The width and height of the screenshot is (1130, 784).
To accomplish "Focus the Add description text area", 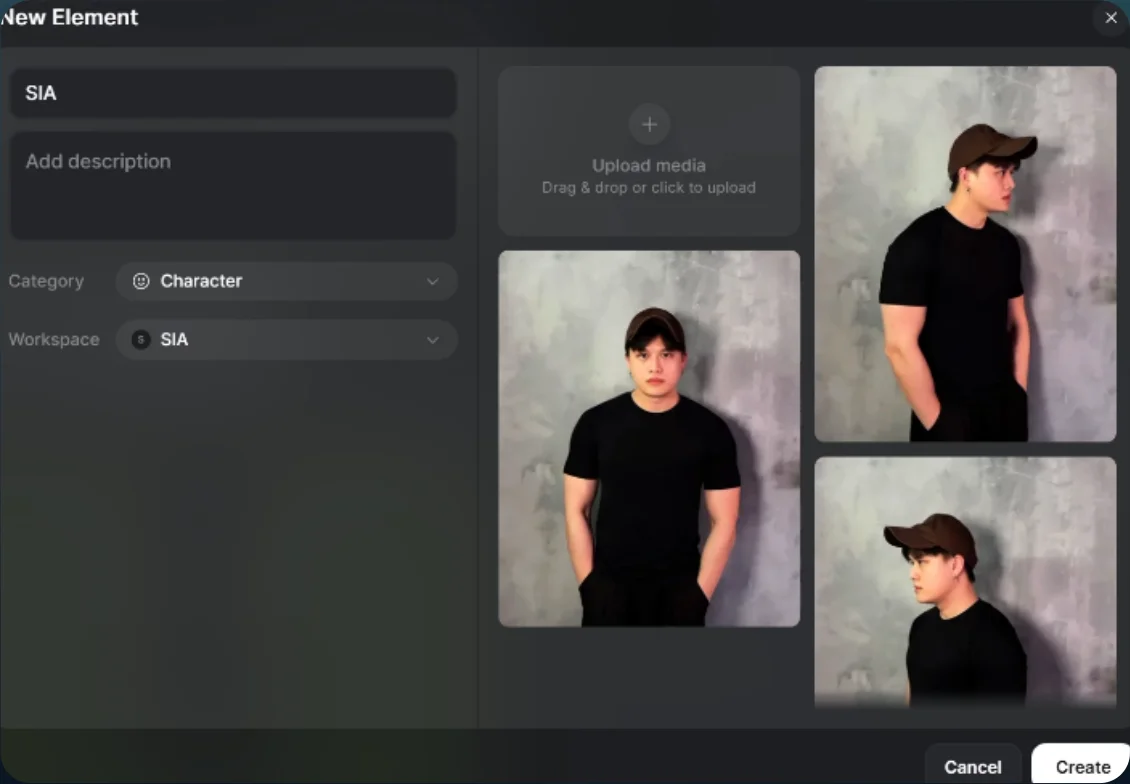I will [x=233, y=185].
